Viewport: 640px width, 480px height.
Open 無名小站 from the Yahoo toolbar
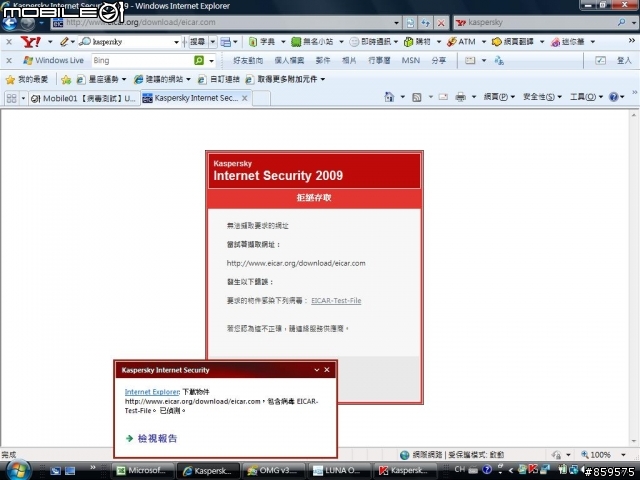click(x=312, y=42)
